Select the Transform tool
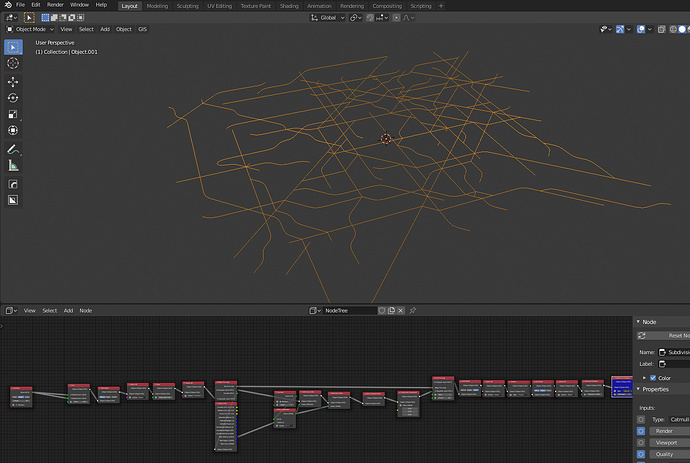Image resolution: width=690 pixels, height=463 pixels. point(13,131)
